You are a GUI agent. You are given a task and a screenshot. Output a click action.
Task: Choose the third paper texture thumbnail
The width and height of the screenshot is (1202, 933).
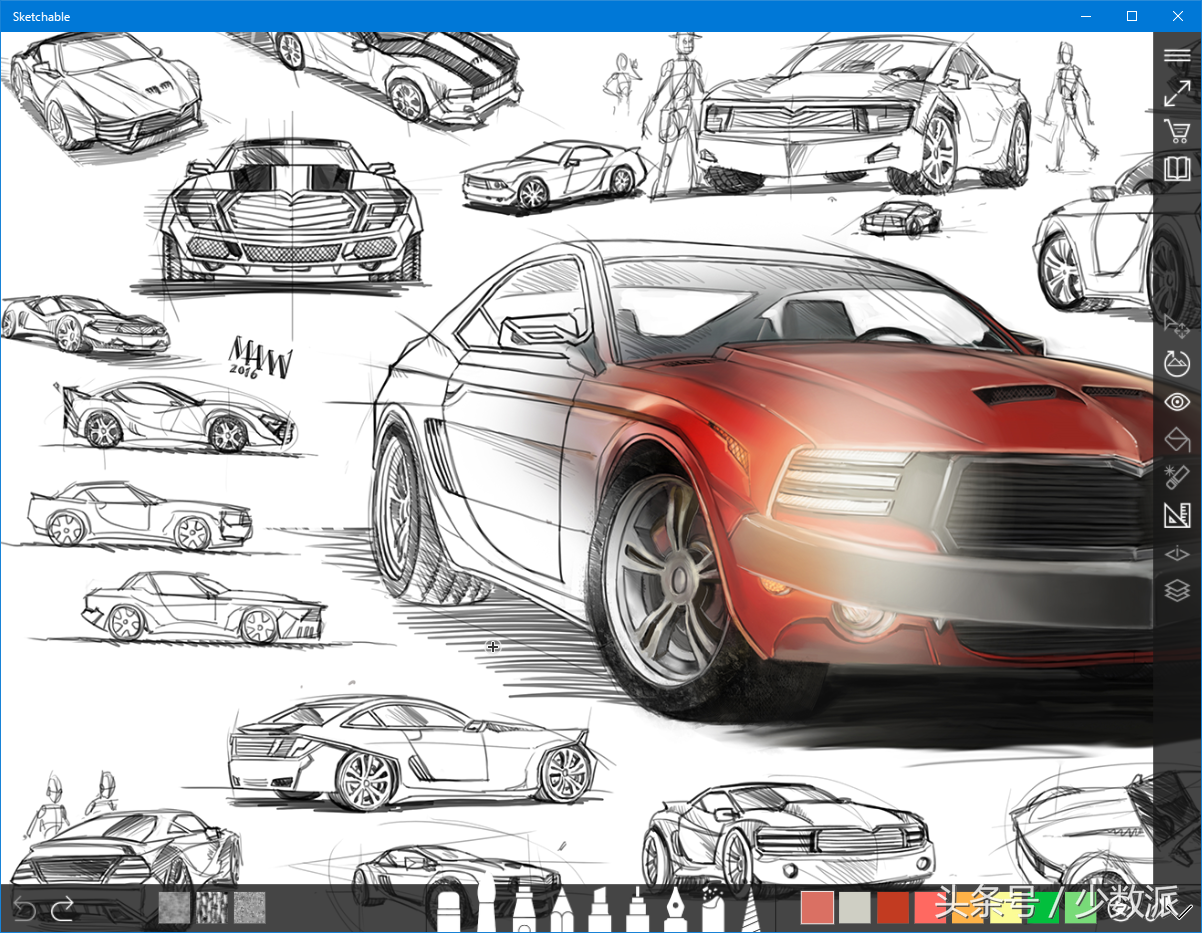[x=249, y=908]
